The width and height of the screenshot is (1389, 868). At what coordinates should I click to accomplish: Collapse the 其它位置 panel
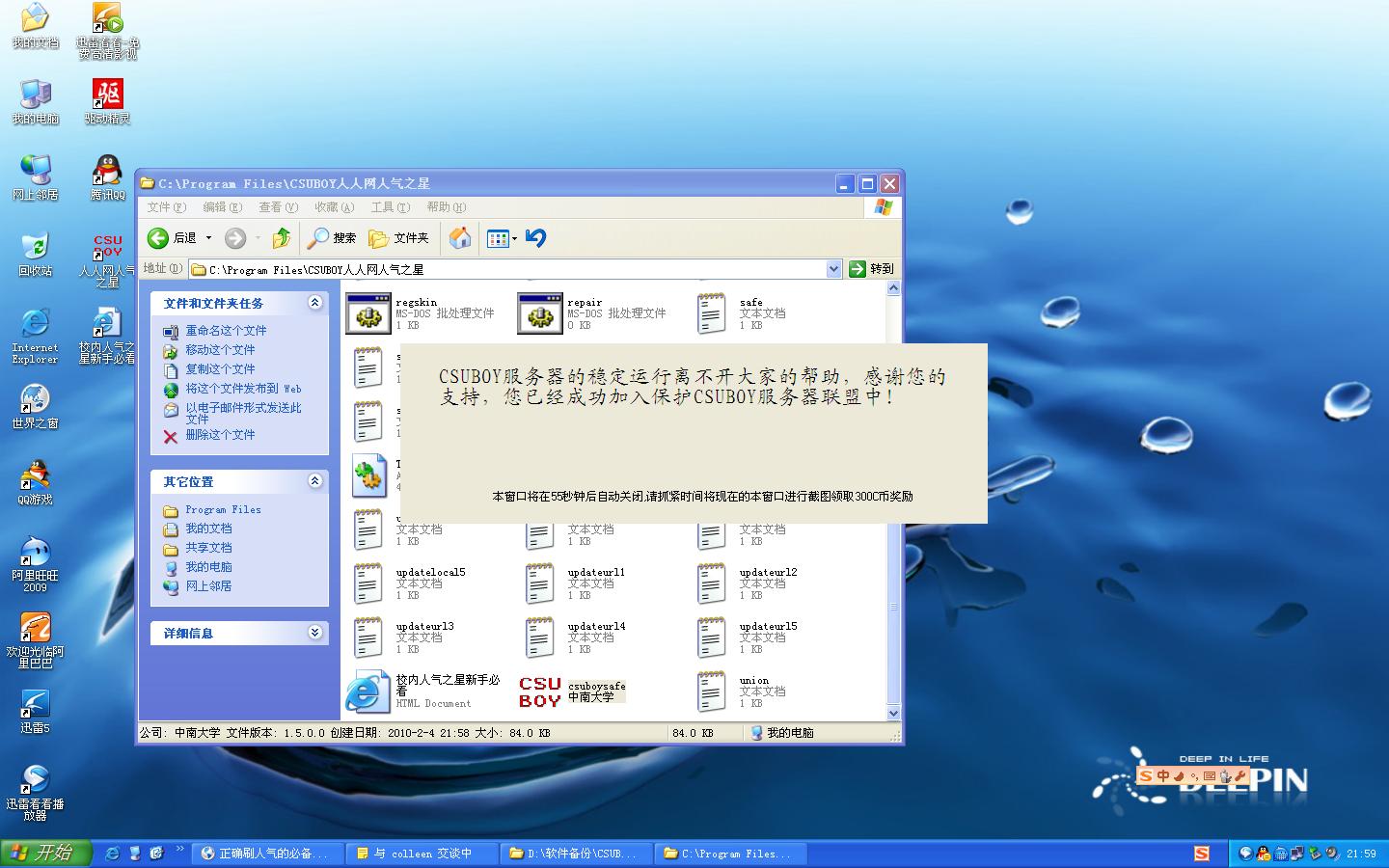click(314, 481)
